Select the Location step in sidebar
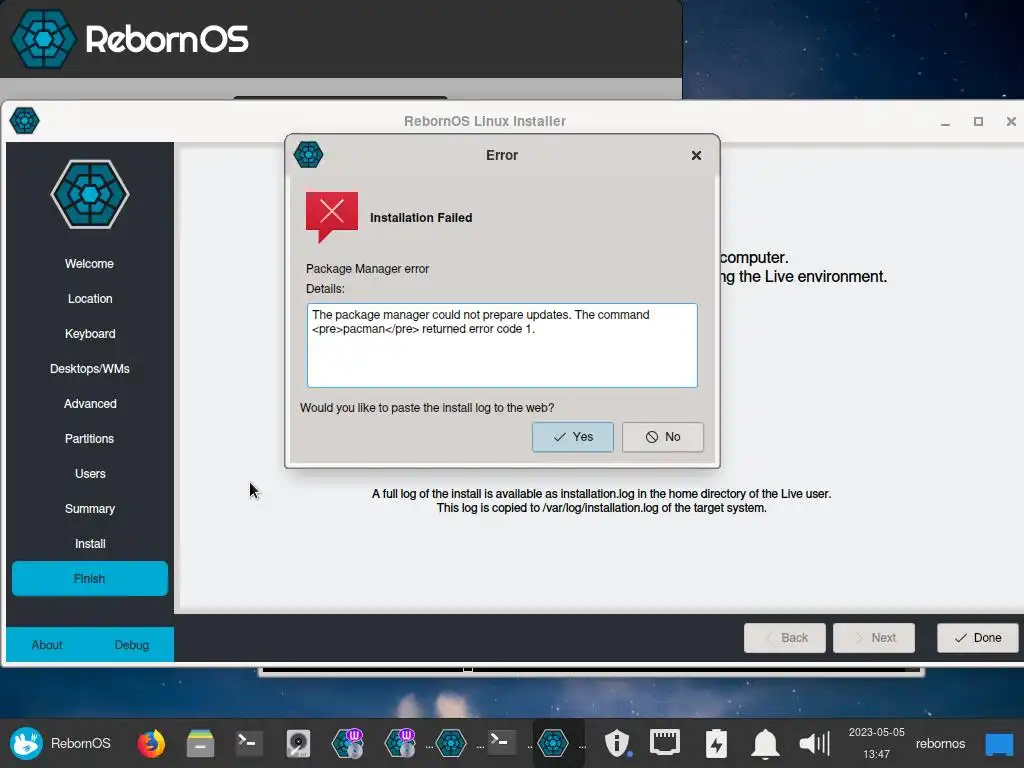Screen dimensions: 1024x768 point(89,298)
